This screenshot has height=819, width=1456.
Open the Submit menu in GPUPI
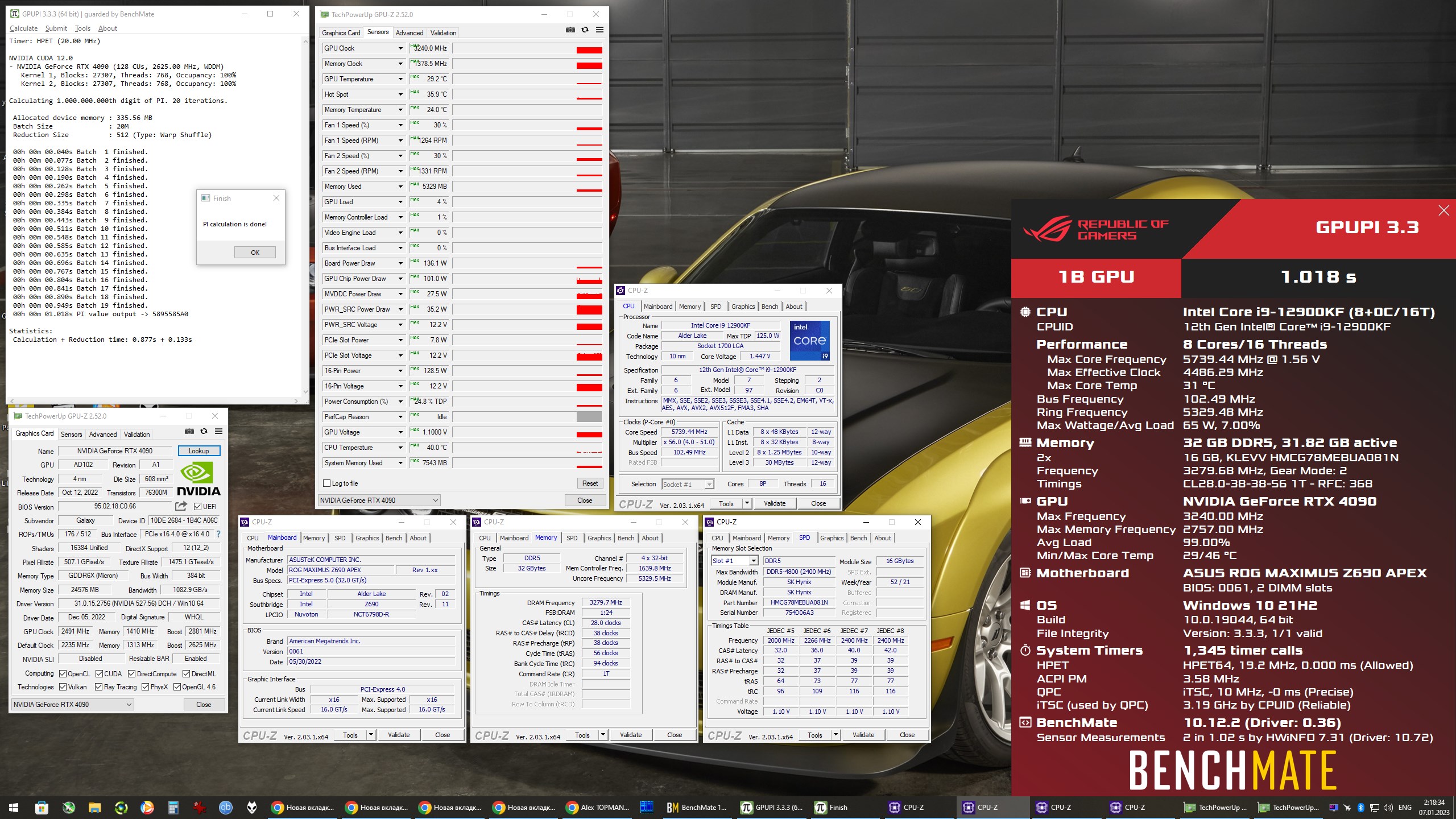click(56, 28)
